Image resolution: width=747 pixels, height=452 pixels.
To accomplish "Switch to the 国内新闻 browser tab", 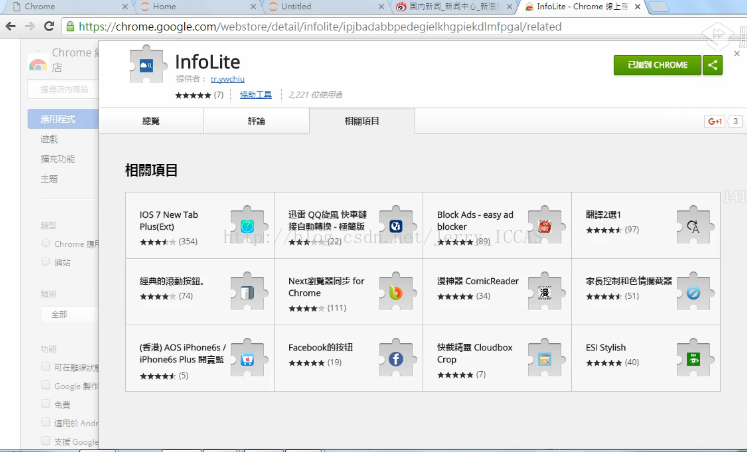I will pyautogui.click(x=453, y=7).
